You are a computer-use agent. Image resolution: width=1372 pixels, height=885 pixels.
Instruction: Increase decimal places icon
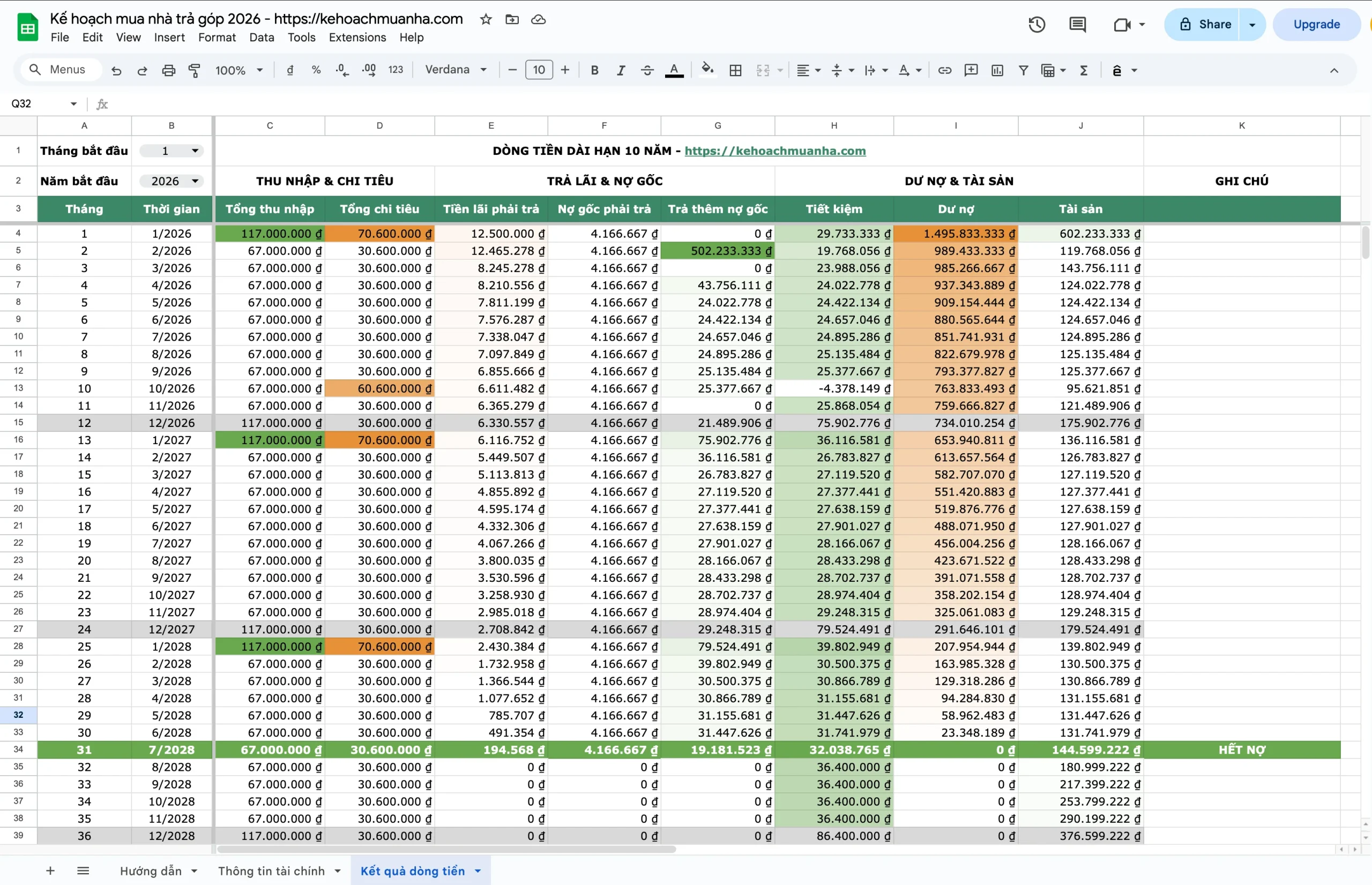[x=368, y=70]
